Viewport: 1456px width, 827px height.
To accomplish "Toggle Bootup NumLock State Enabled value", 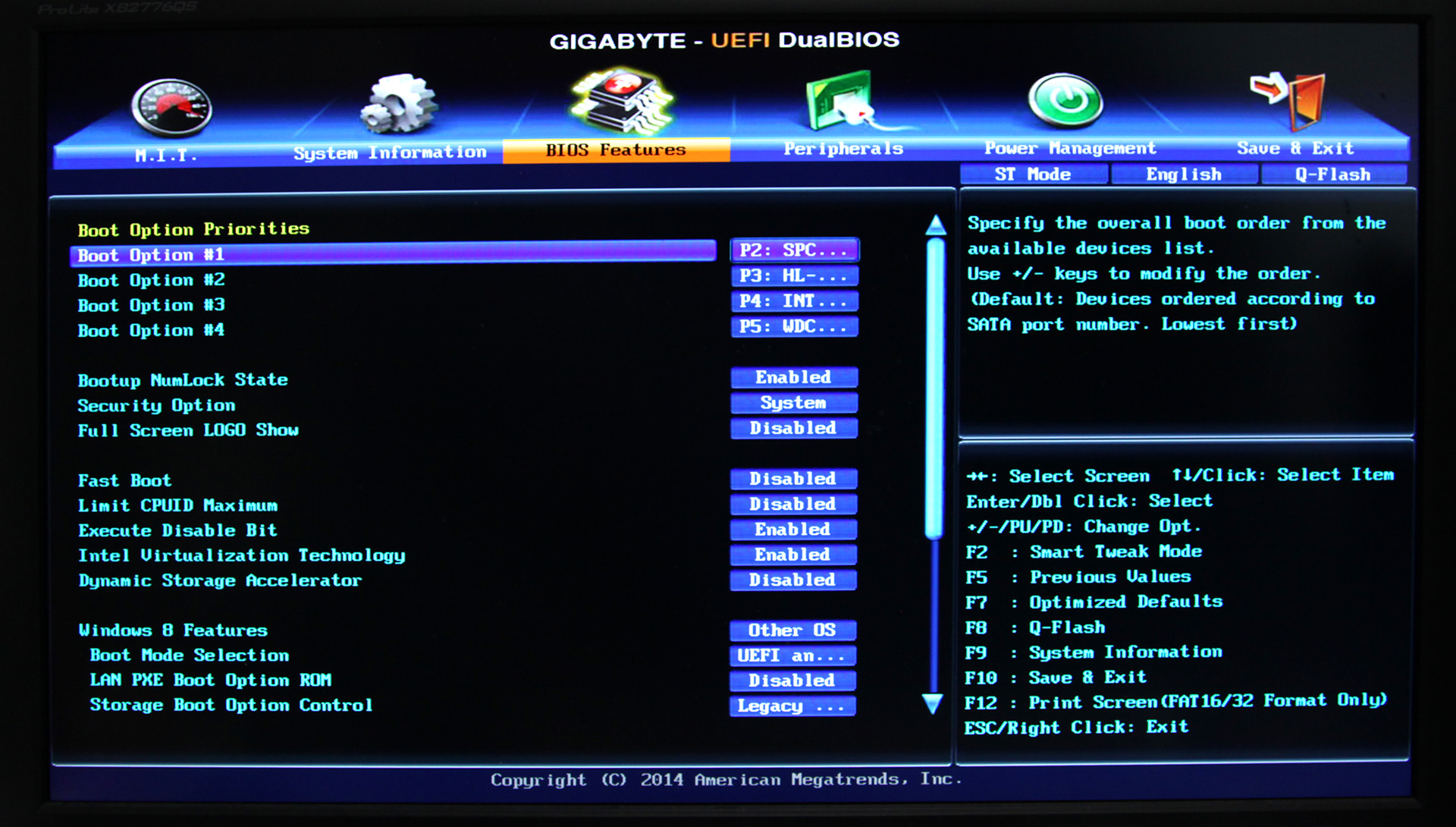I will pos(794,377).
